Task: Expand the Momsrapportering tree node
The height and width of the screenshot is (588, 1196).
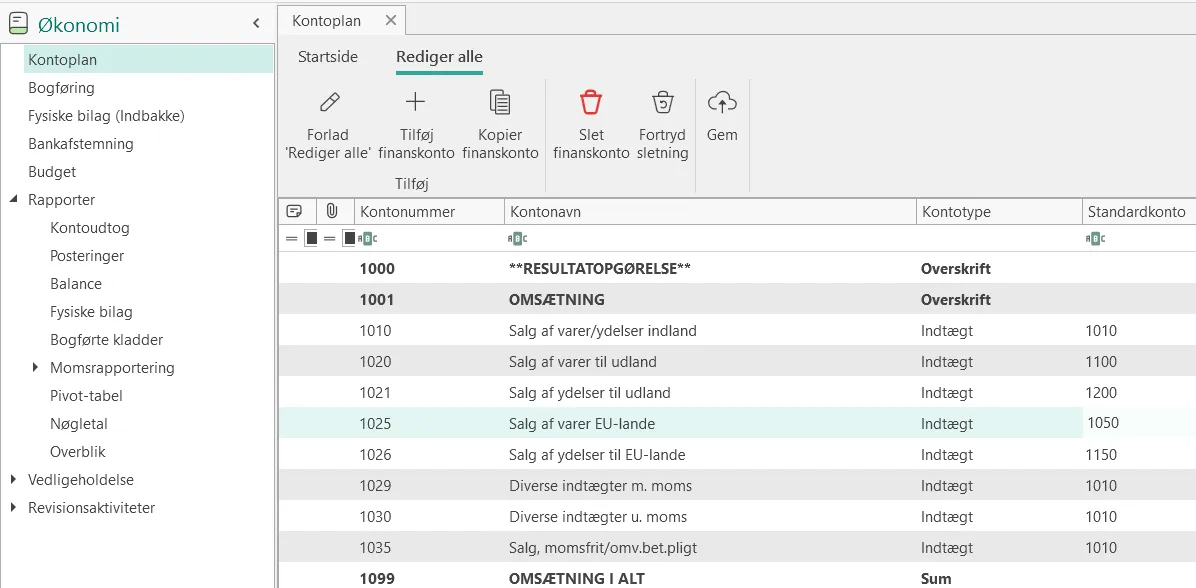Action: 36,368
